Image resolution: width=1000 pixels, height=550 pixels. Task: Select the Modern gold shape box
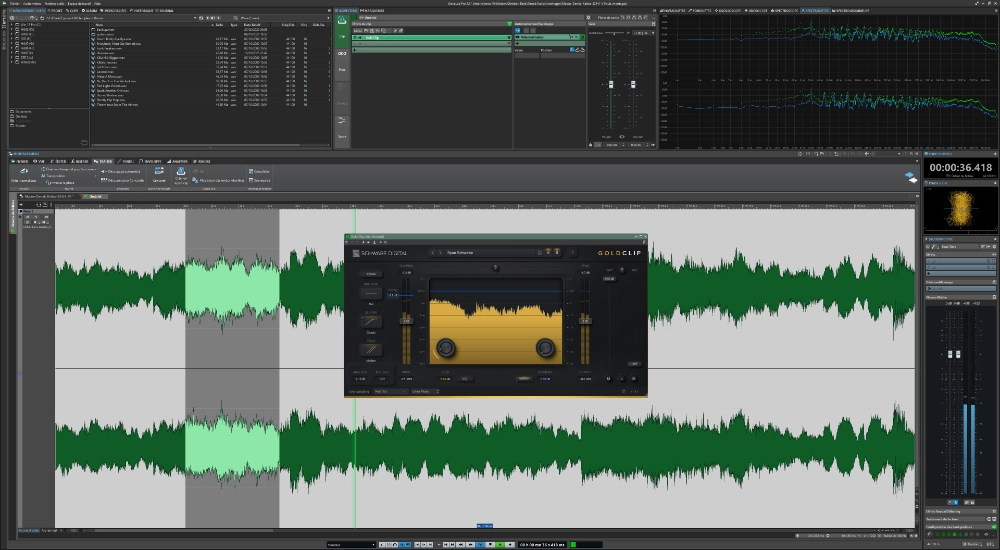coord(371,350)
